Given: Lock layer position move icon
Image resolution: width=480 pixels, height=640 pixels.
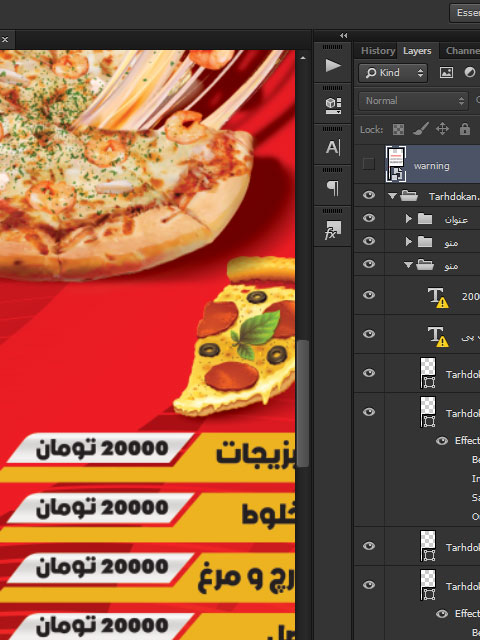Looking at the screenshot, I should point(442,129).
